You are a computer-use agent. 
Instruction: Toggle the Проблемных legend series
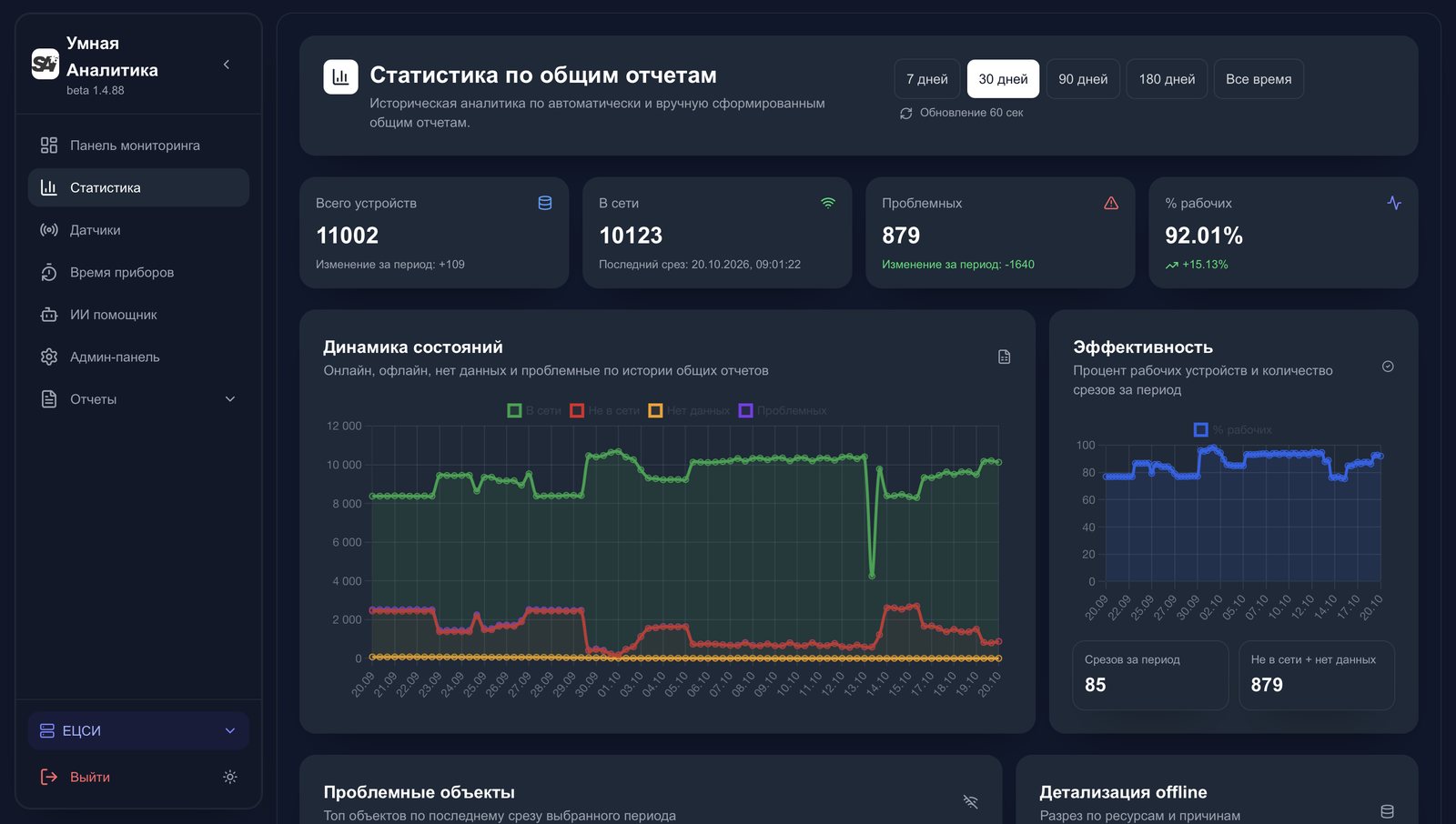click(783, 411)
